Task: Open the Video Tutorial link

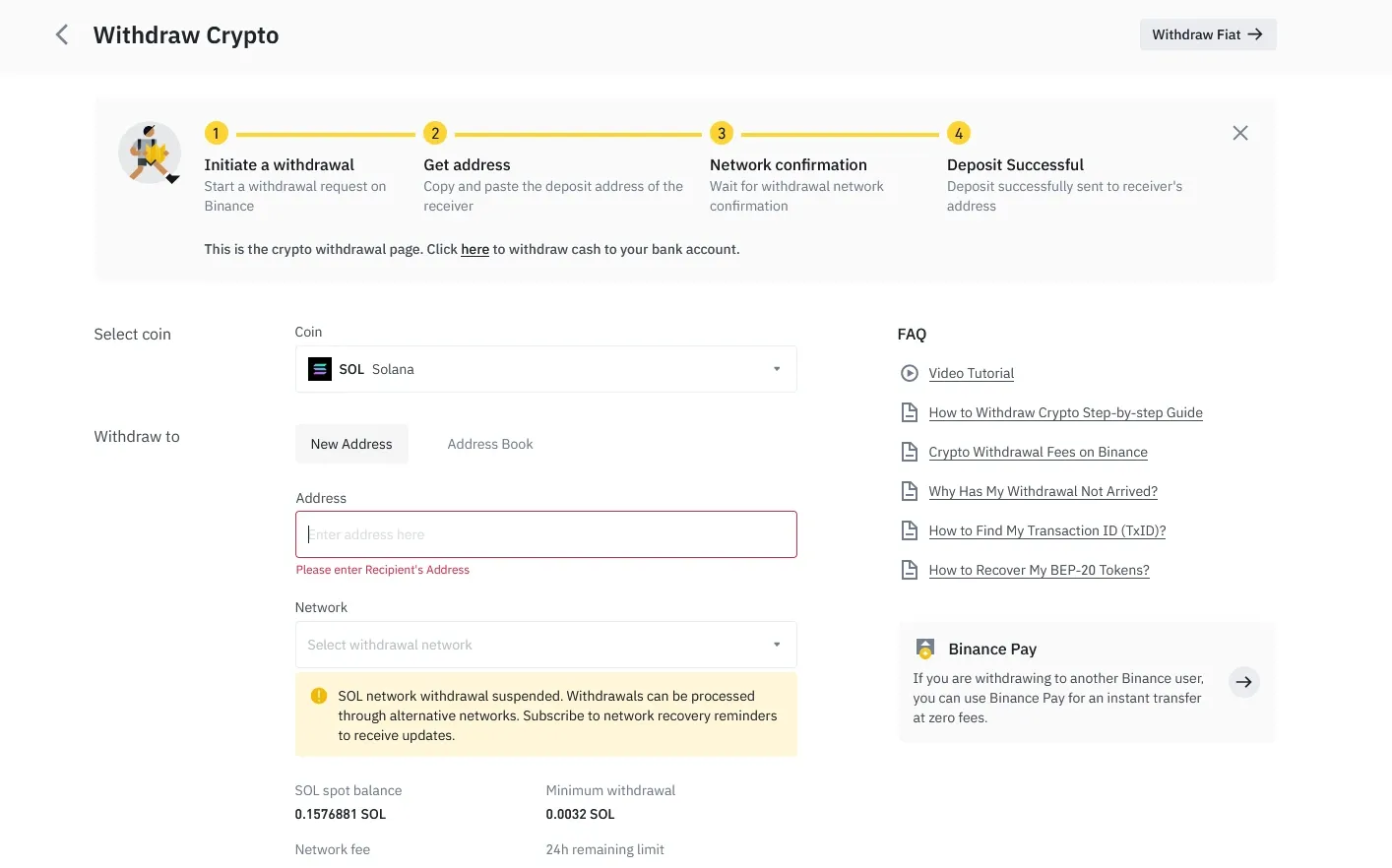Action: point(971,373)
